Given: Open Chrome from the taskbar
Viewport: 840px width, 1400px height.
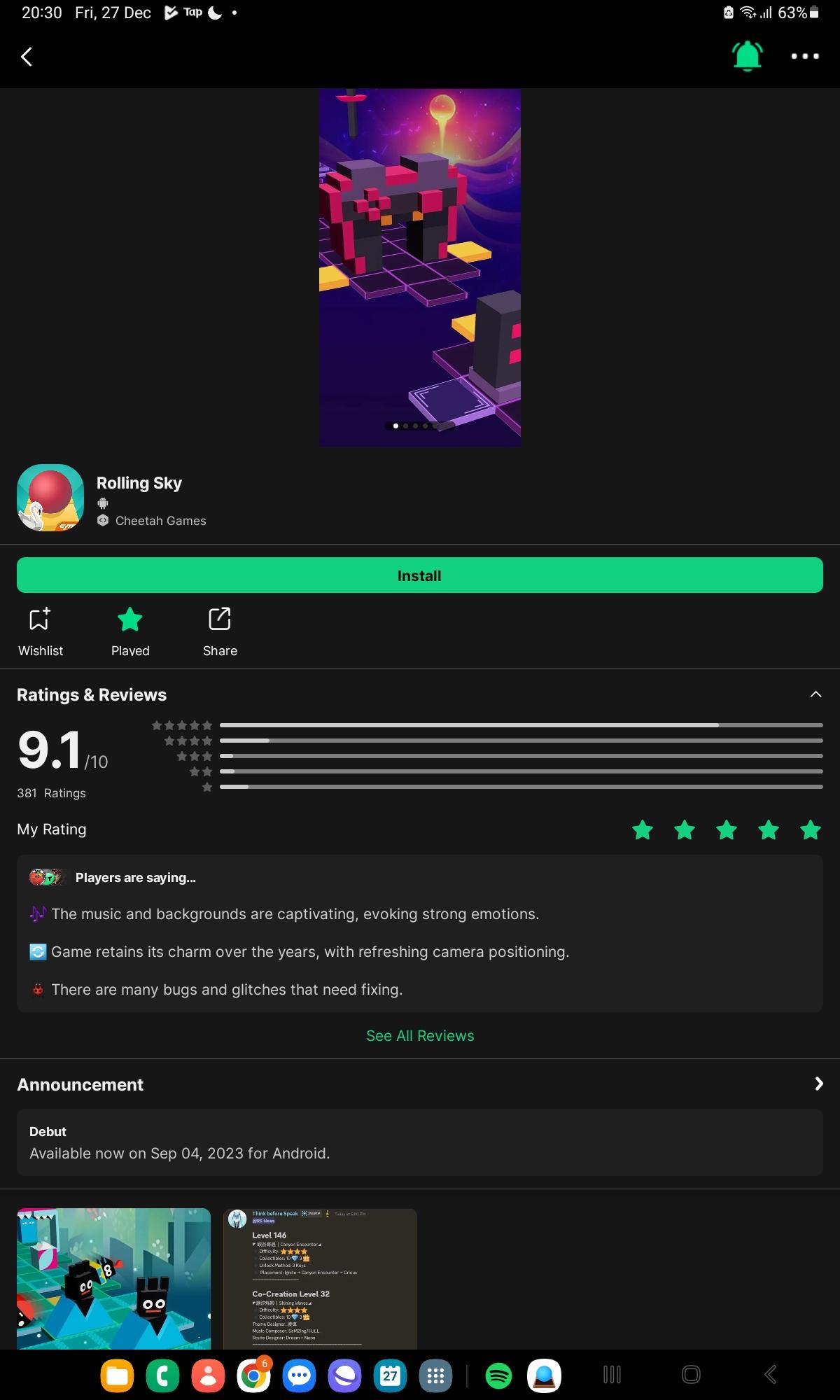Looking at the screenshot, I should tap(253, 1375).
